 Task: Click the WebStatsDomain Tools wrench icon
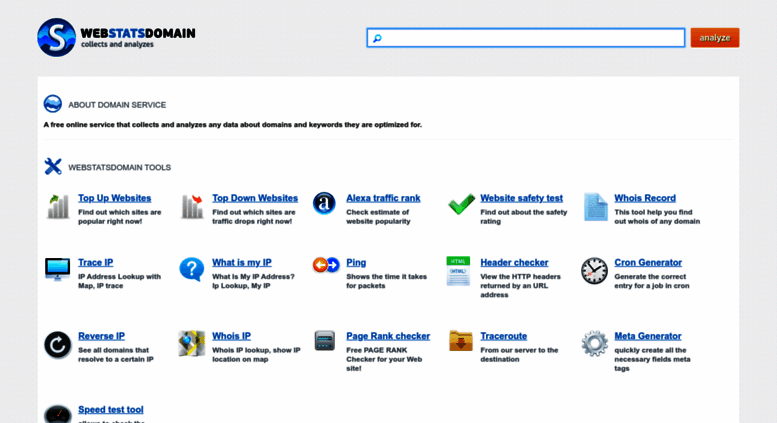53,166
